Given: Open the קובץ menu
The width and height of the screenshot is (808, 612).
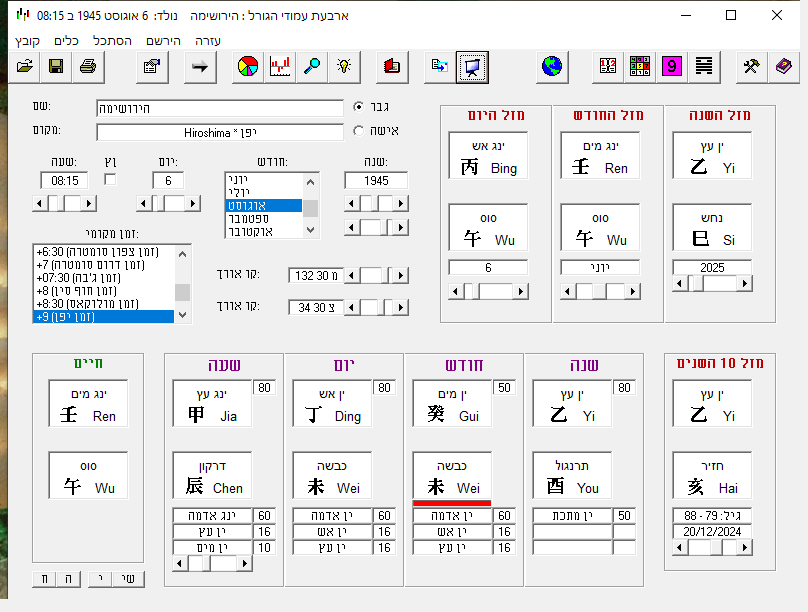Looking at the screenshot, I should (x=27, y=41).
